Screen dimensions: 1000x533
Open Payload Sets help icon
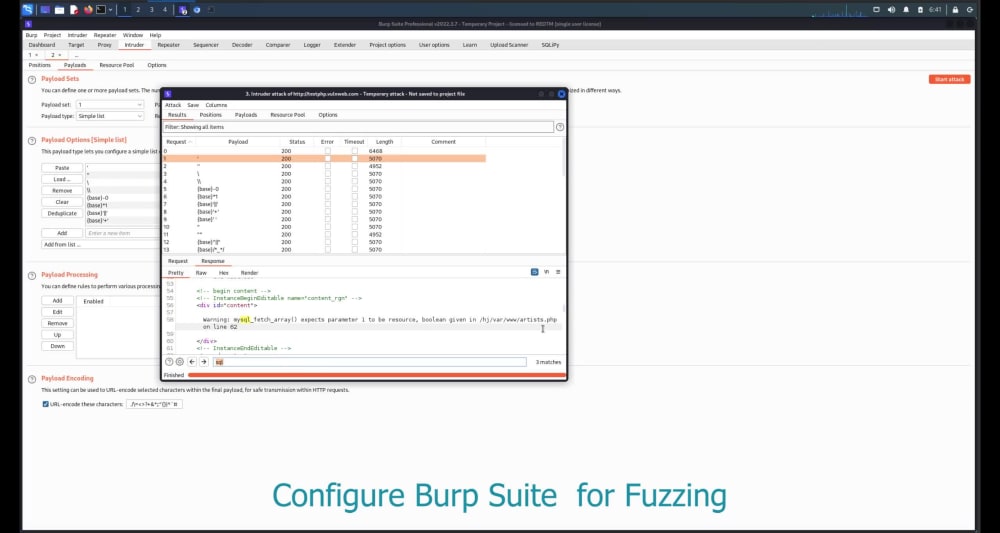(x=32, y=80)
